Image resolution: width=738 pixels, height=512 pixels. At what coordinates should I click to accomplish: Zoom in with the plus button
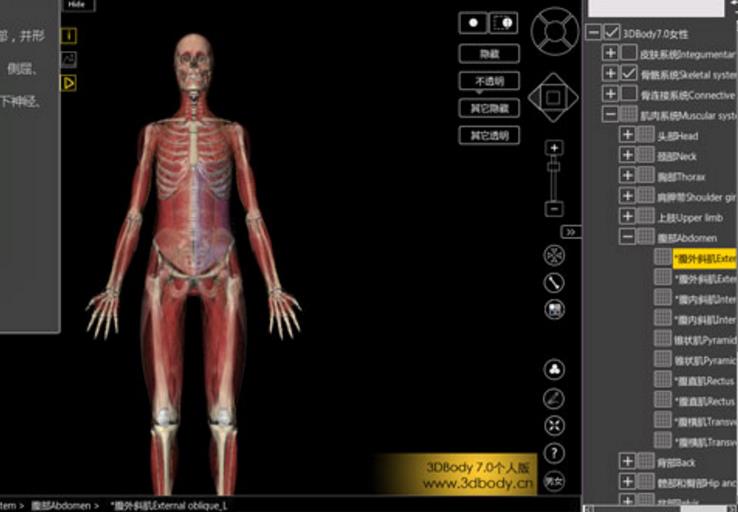pos(554,148)
